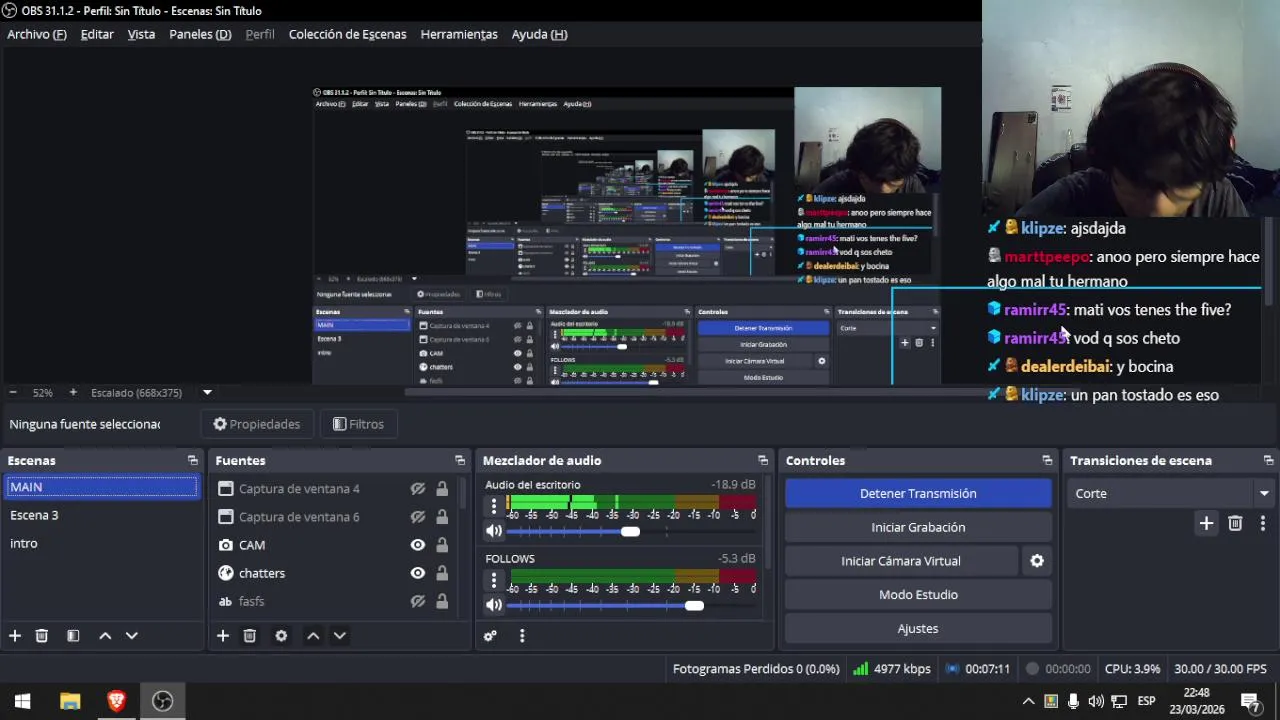Open the Ayuda menu

click(x=539, y=34)
